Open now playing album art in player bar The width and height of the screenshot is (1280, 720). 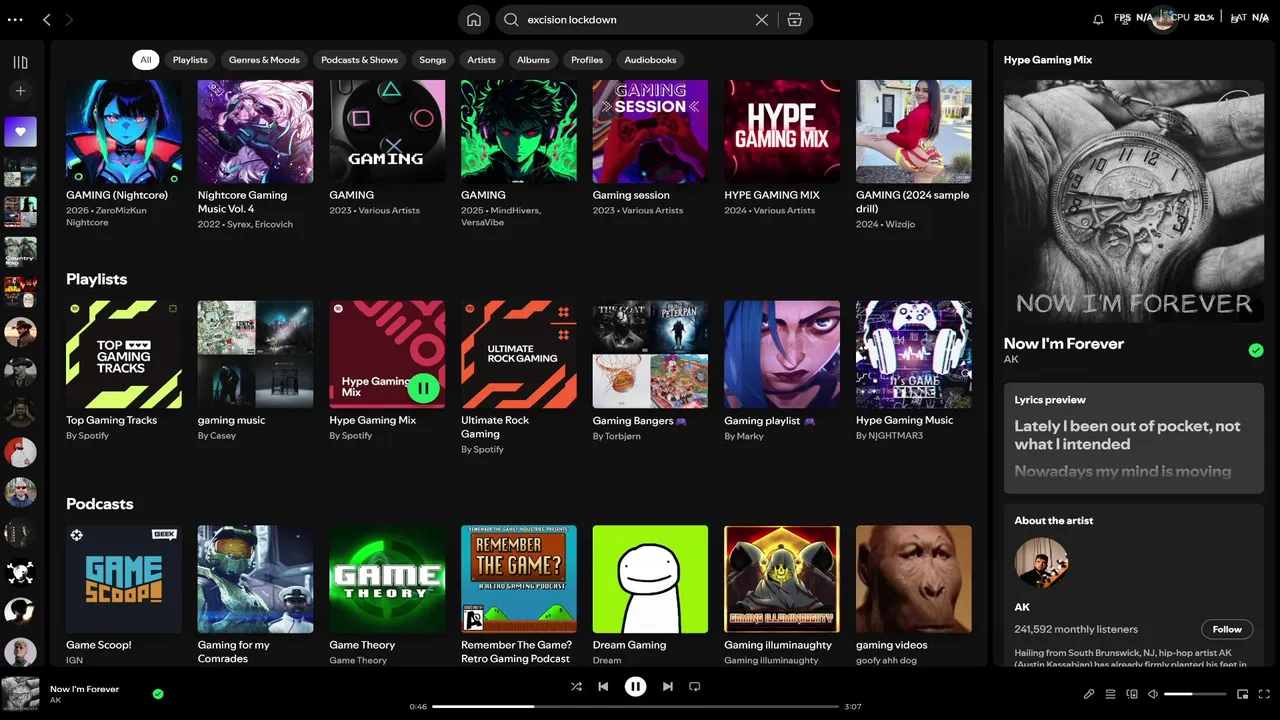pyautogui.click(x=20, y=694)
